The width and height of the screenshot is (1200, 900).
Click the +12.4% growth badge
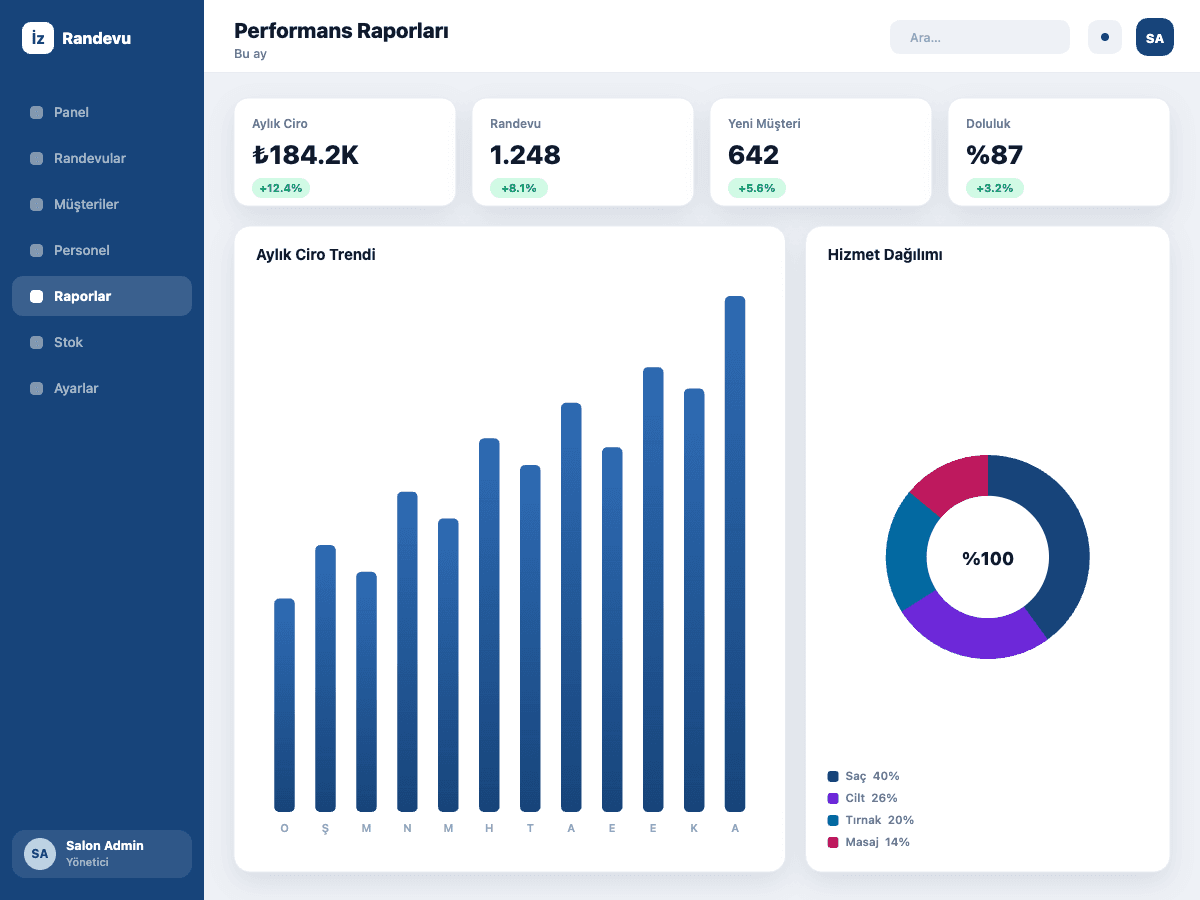281,188
